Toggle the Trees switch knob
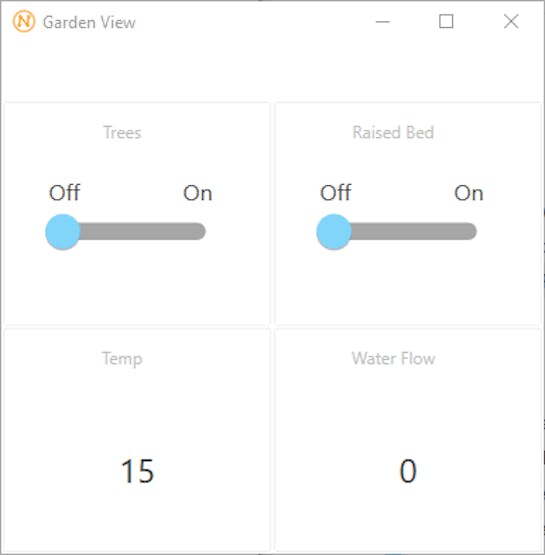 pos(63,232)
